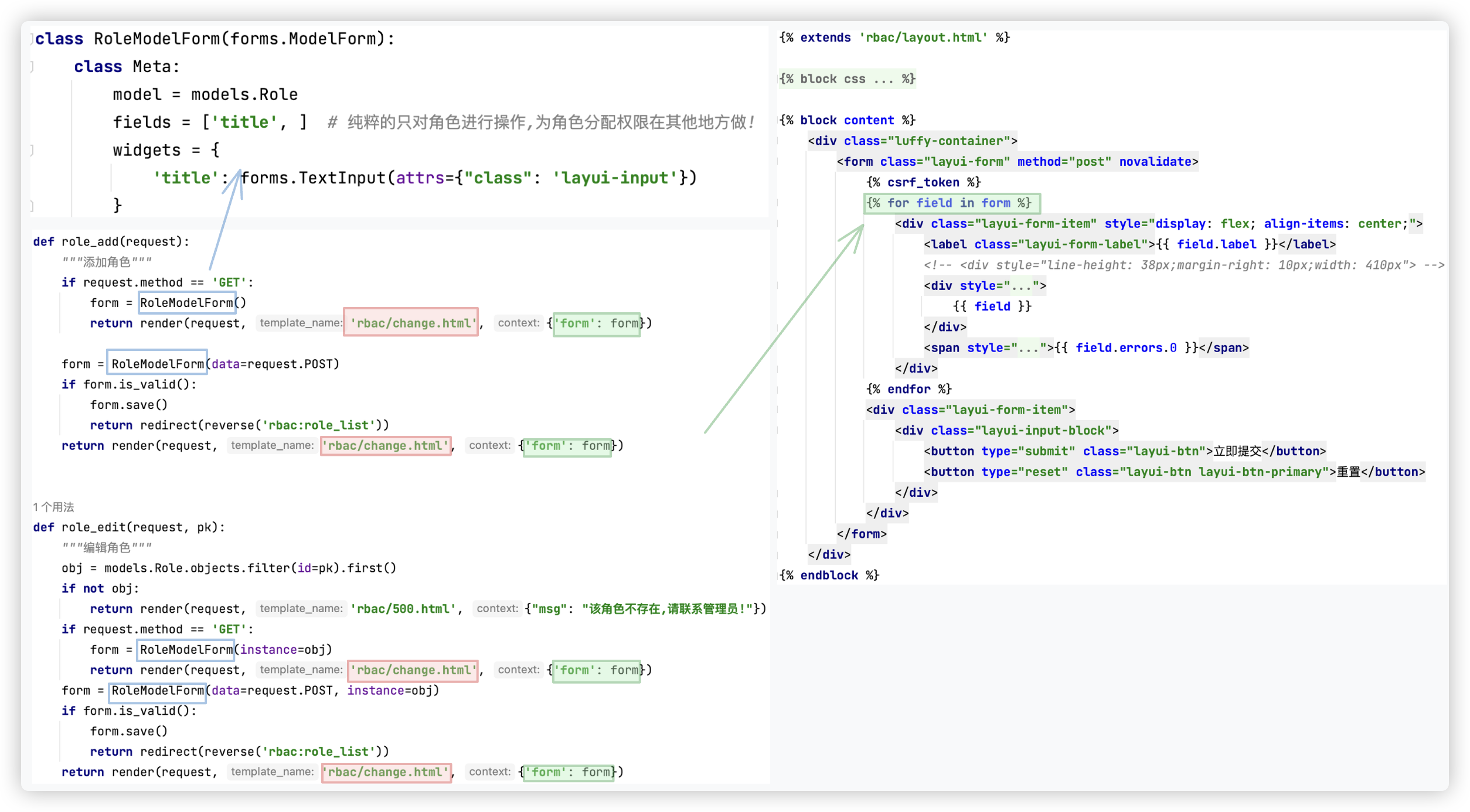Collapse the class Meta fold marker
Image resolution: width=1470 pixels, height=812 pixels.
click(x=32, y=67)
